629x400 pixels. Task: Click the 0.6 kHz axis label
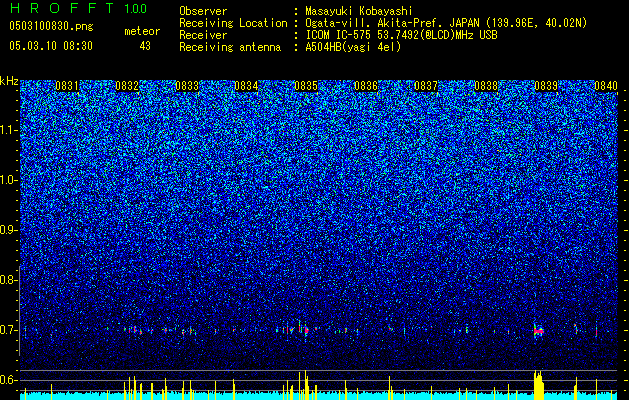(8, 380)
